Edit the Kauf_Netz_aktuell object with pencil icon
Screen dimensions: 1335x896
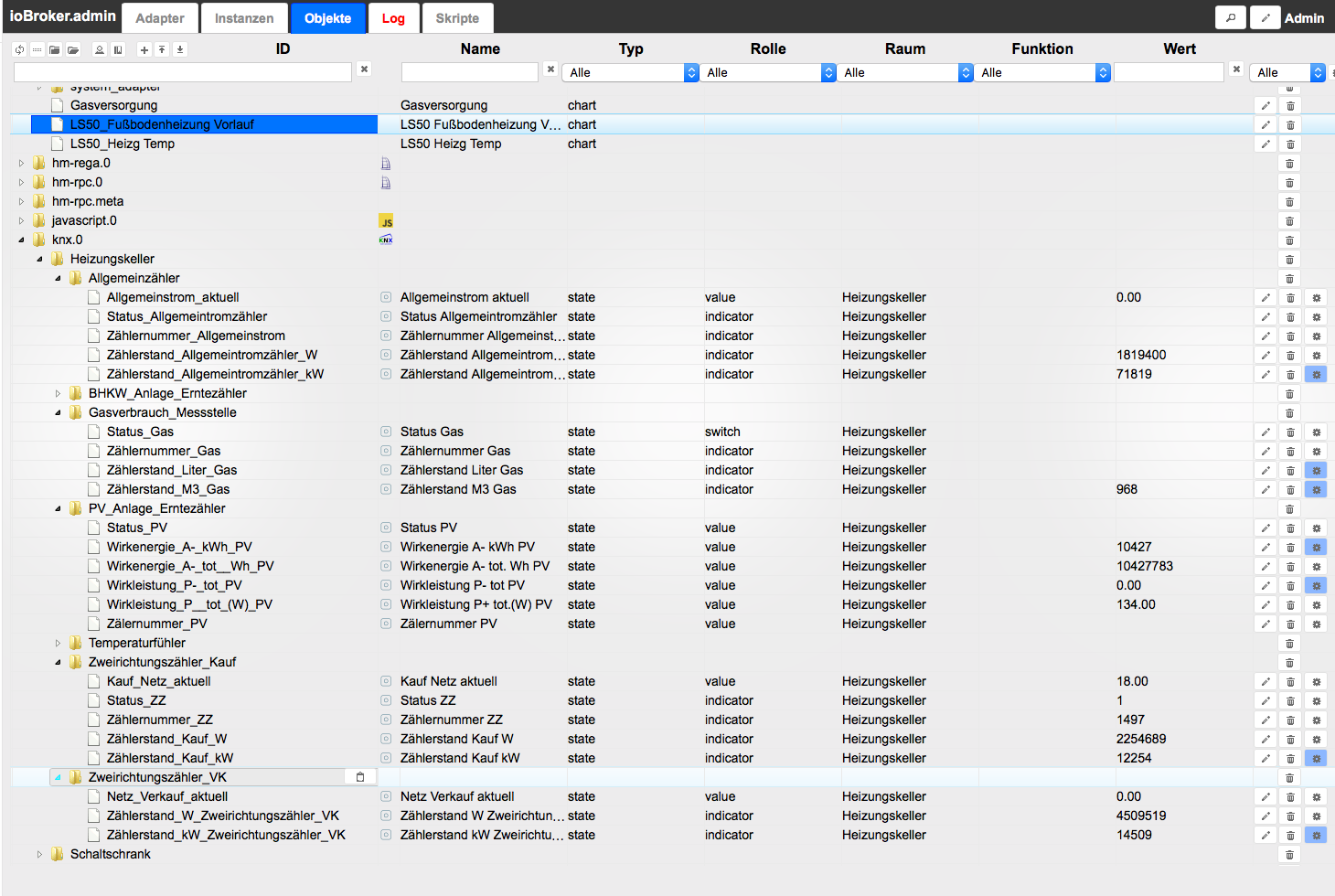[1266, 682]
